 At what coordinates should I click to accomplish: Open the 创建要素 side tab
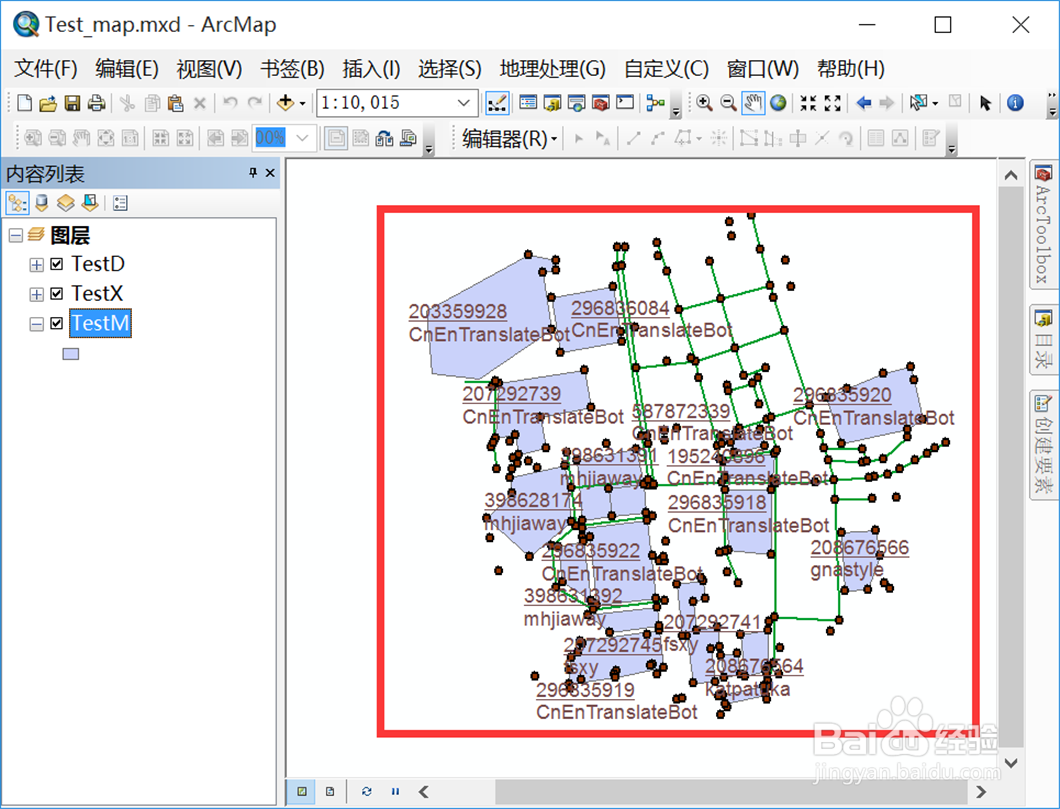point(1043,445)
